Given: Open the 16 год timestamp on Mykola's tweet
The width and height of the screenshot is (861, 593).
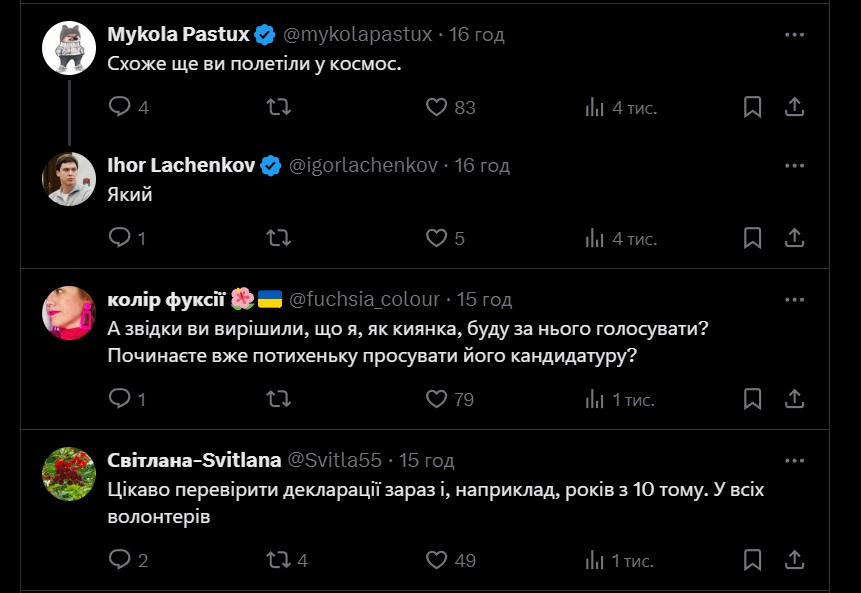Looking at the screenshot, I should pos(477,34).
